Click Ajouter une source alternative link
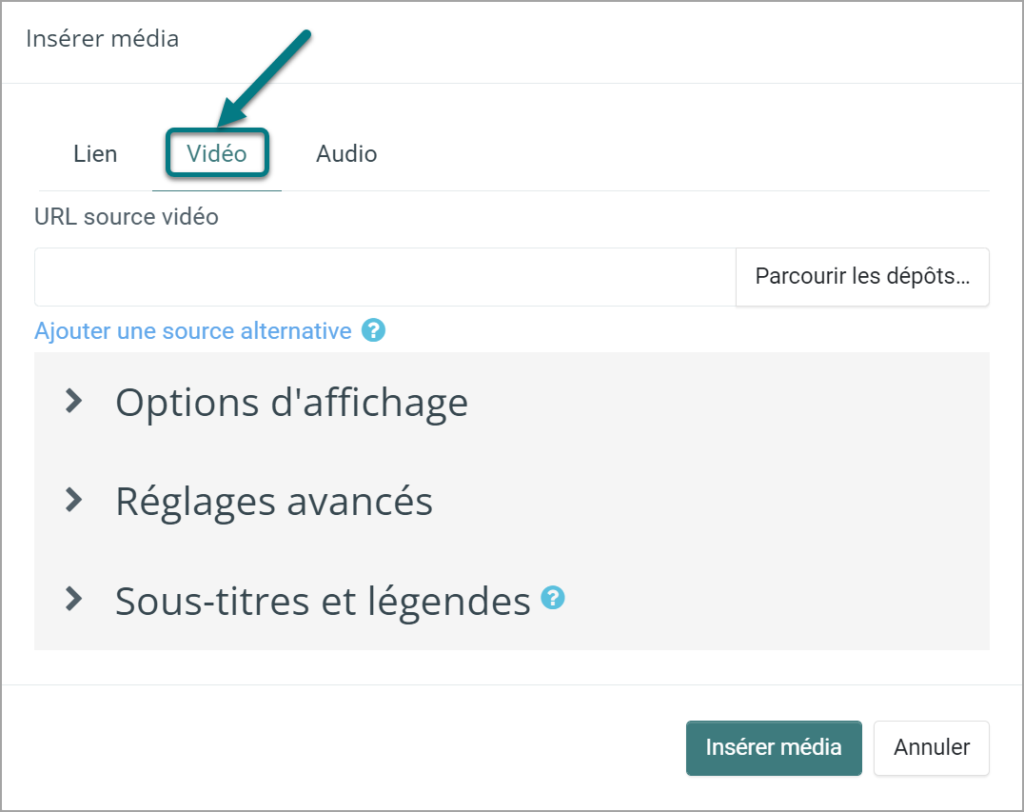This screenshot has width=1024, height=812. (x=193, y=331)
